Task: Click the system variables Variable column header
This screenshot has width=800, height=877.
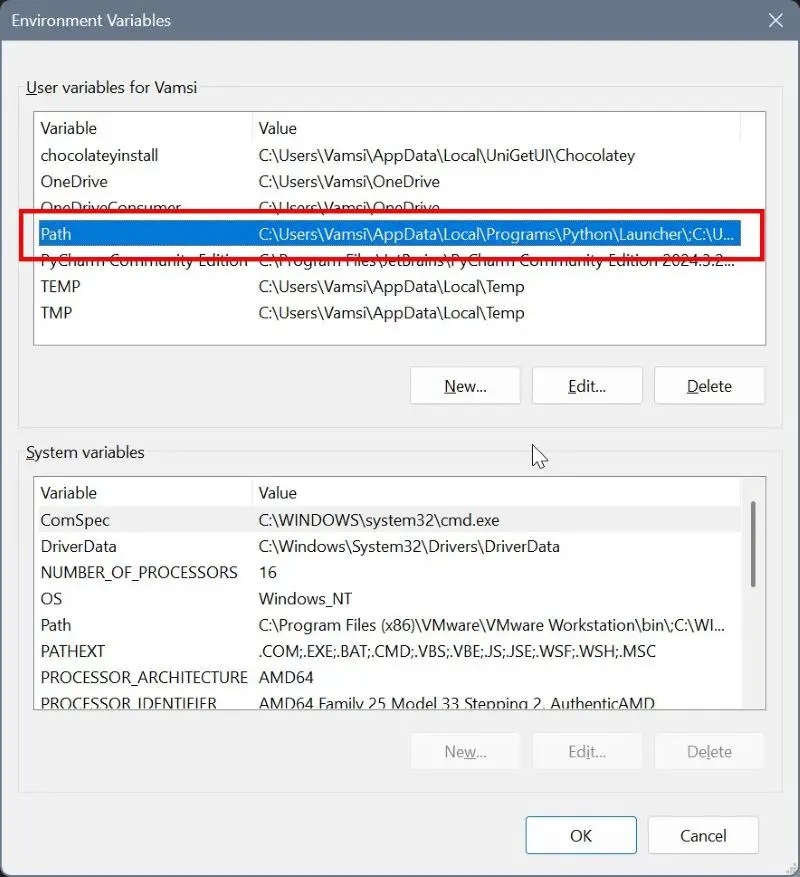Action: point(145,493)
